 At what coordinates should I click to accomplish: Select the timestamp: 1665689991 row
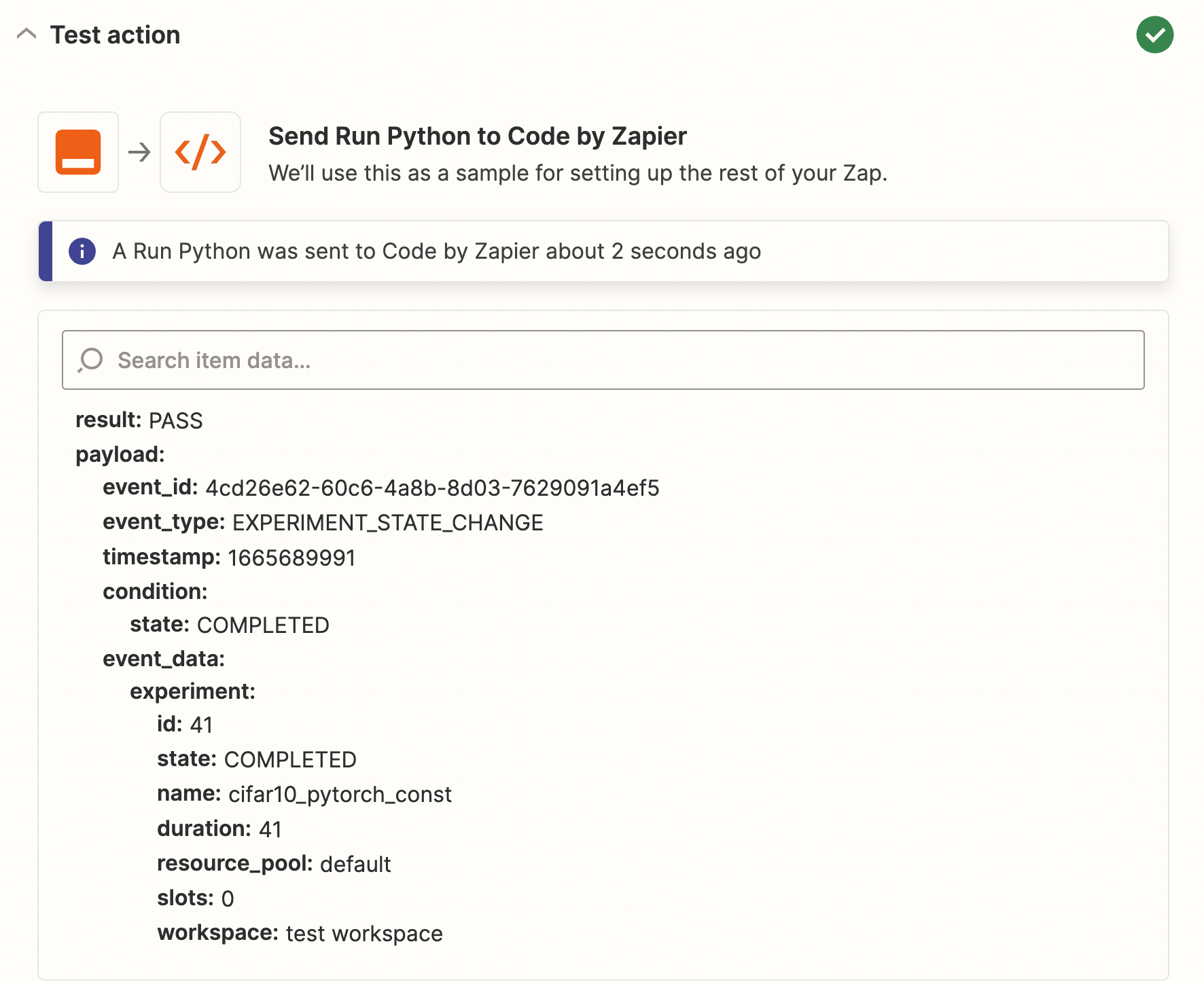[229, 558]
